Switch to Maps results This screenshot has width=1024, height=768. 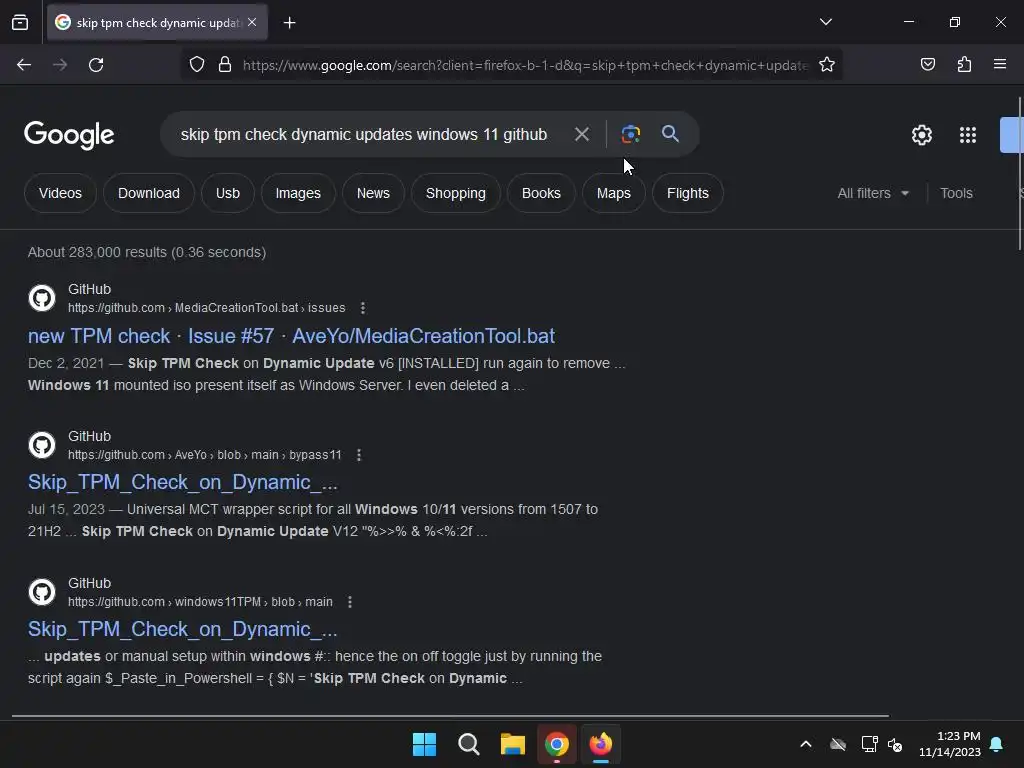pyautogui.click(x=614, y=193)
